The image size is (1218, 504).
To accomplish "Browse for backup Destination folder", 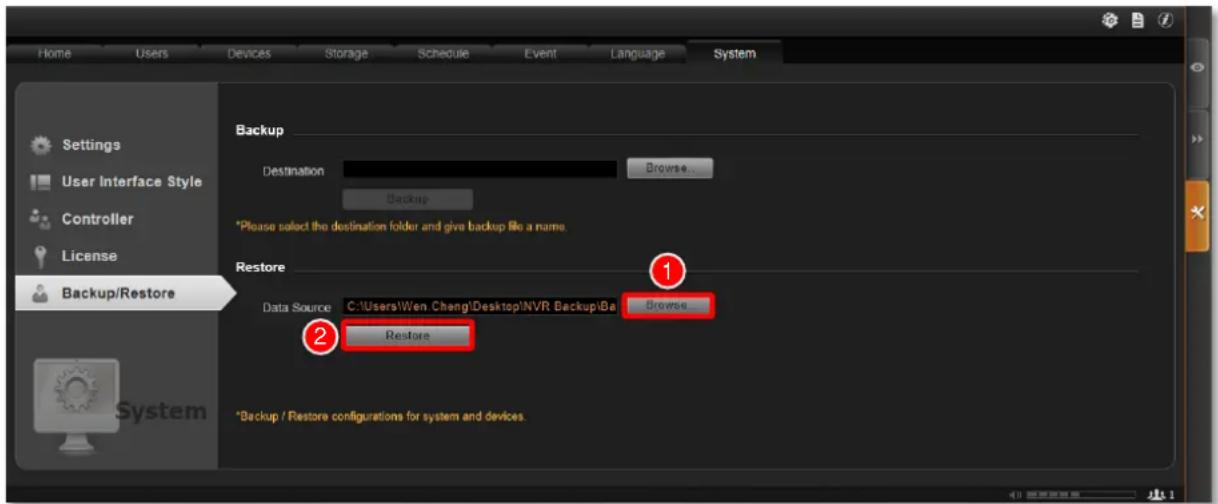I will (x=670, y=169).
